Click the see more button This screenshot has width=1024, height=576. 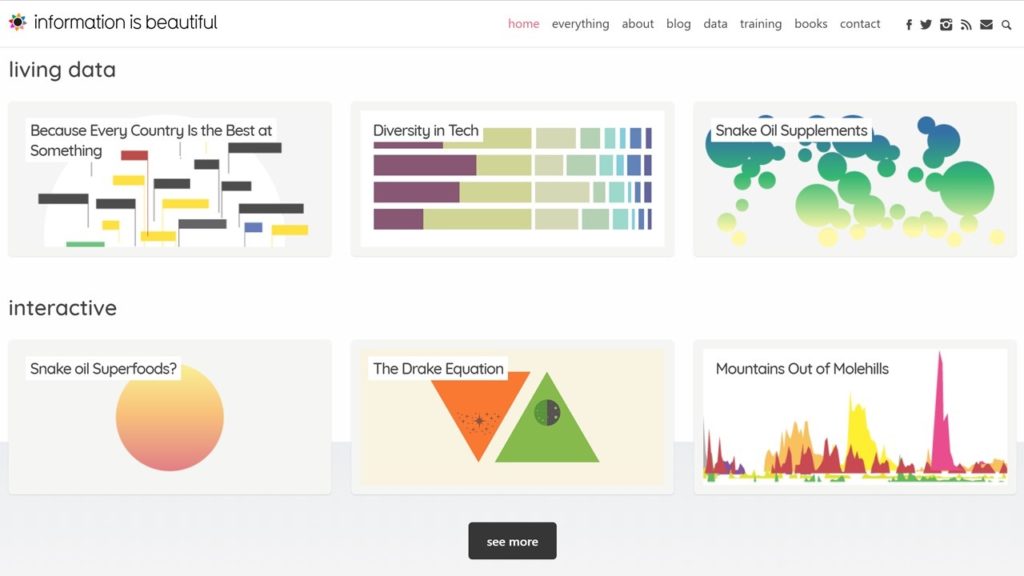512,541
